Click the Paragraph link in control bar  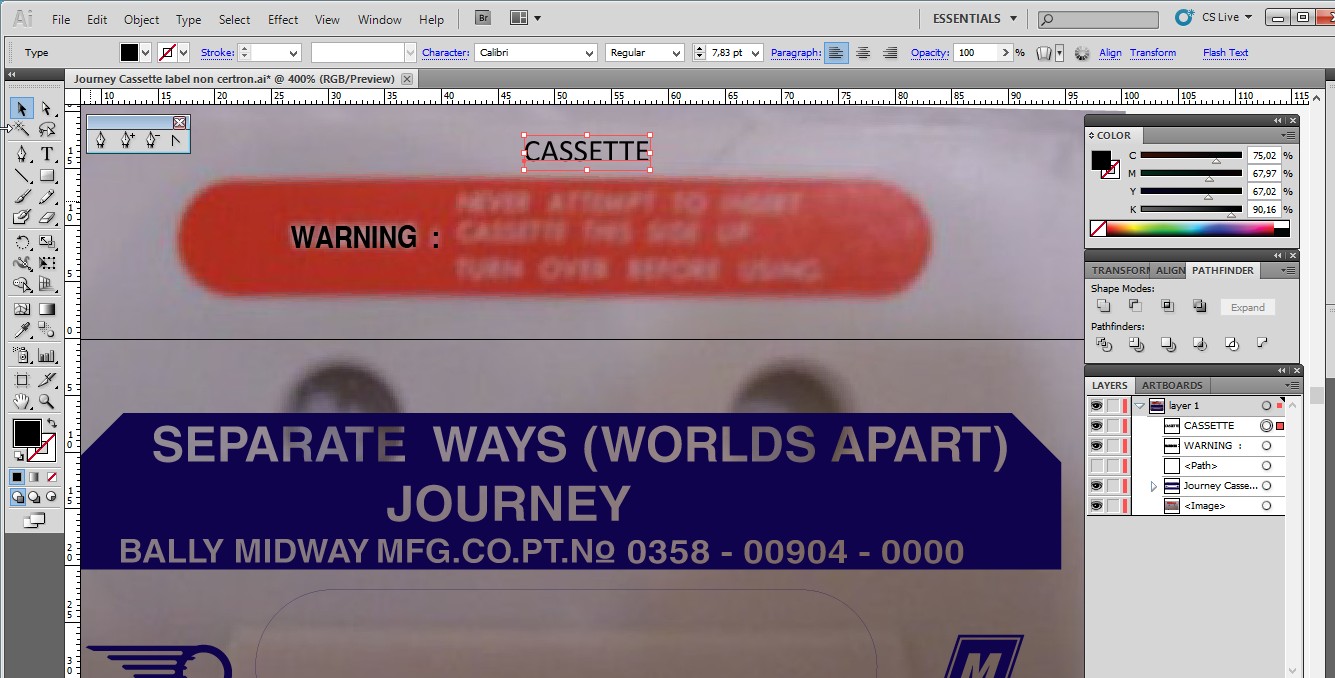[796, 53]
